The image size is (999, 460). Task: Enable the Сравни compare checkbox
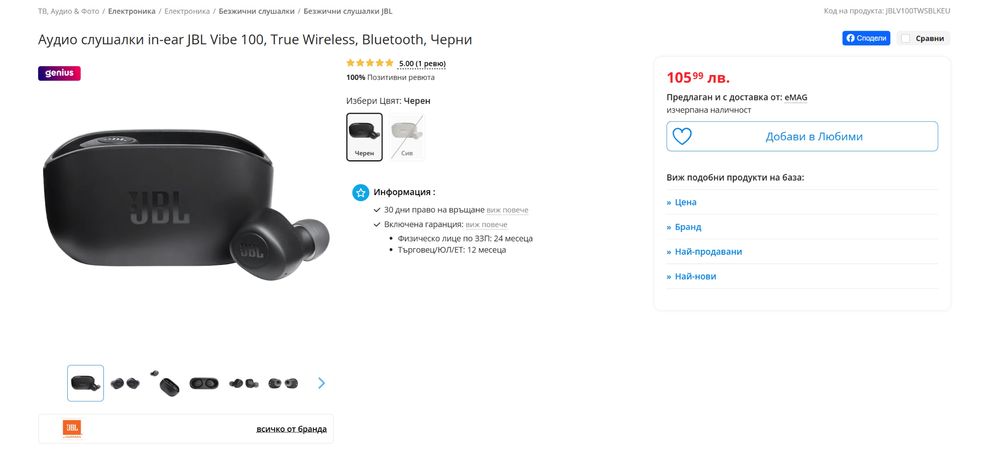[x=905, y=38]
